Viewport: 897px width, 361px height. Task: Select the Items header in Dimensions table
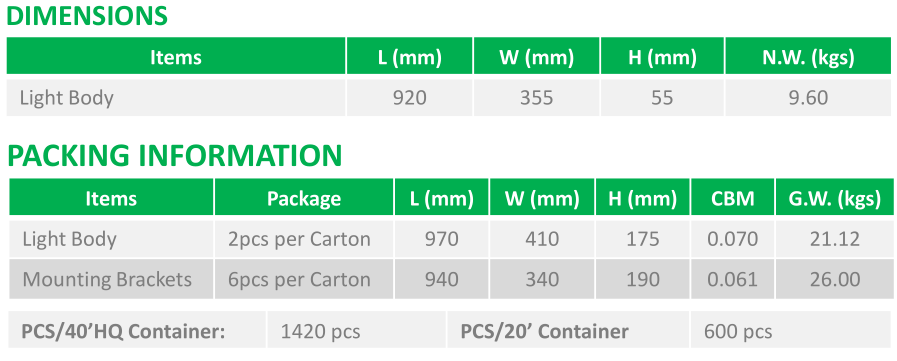click(176, 57)
